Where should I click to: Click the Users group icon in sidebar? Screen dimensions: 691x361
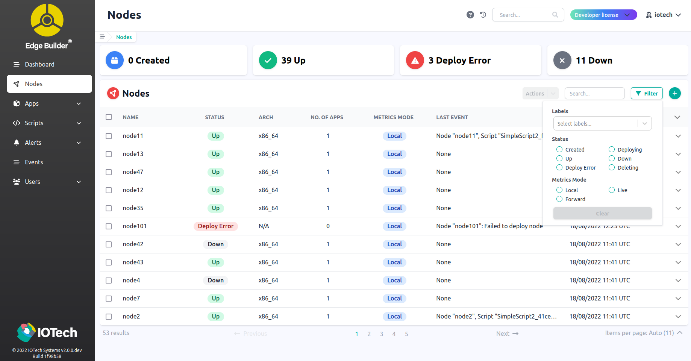(16, 182)
